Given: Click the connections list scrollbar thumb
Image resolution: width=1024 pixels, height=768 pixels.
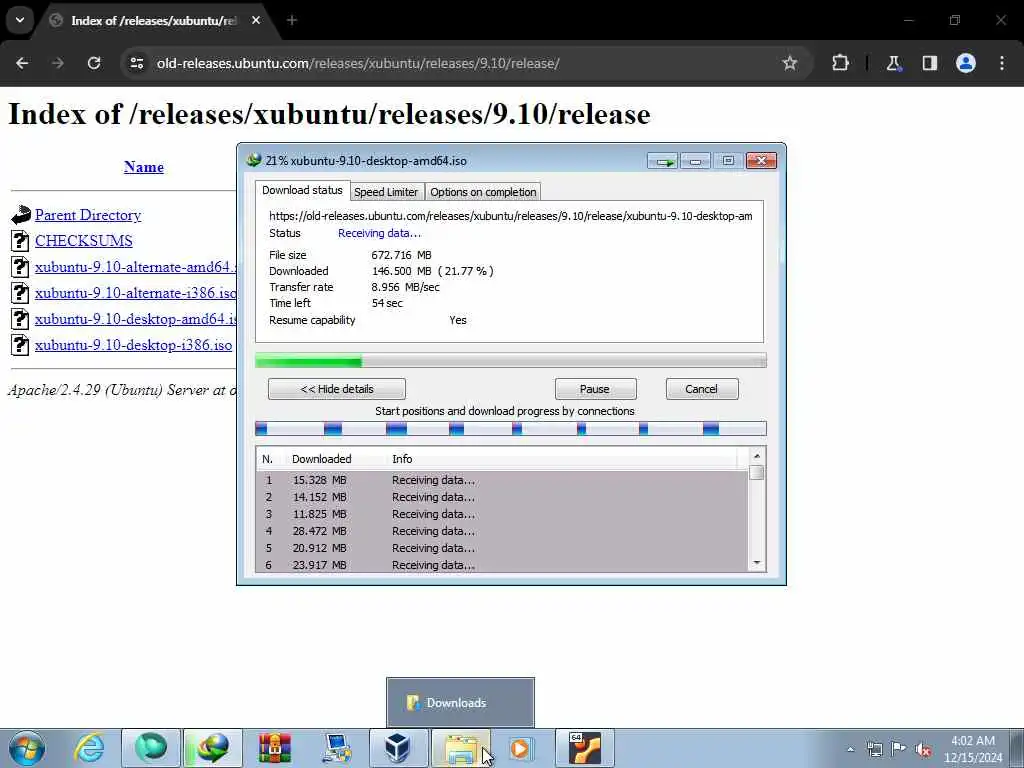Looking at the screenshot, I should click(756, 473).
